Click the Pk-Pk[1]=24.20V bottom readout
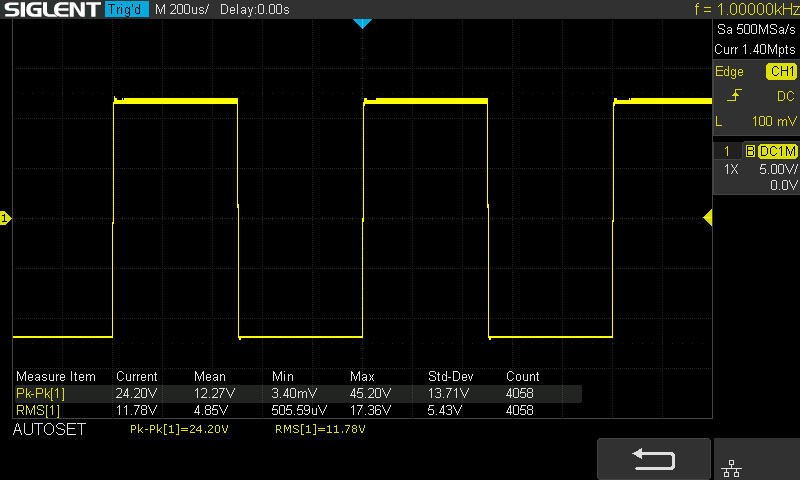Screen dimensions: 800x480 179,430
